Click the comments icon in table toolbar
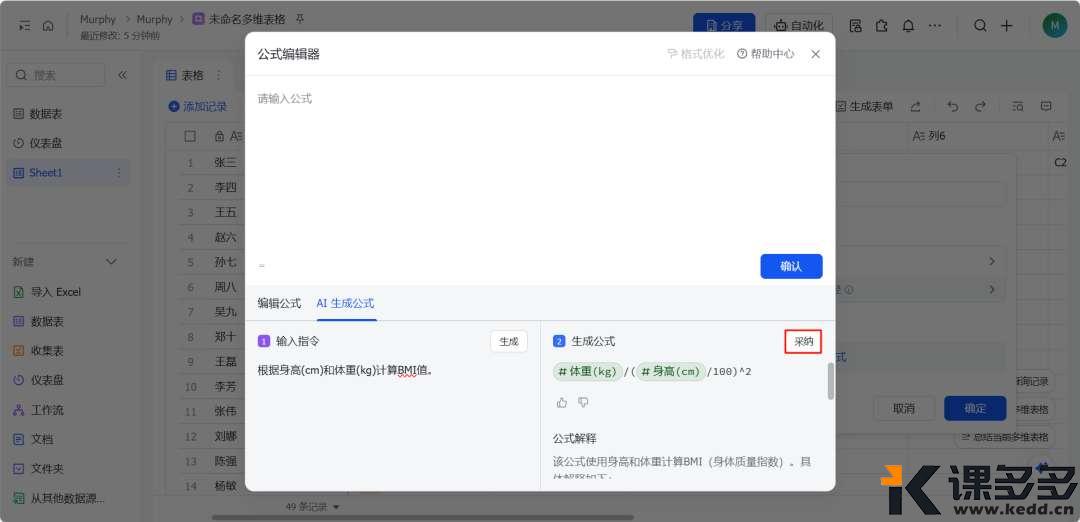Image resolution: width=1080 pixels, height=522 pixels. [x=1046, y=106]
